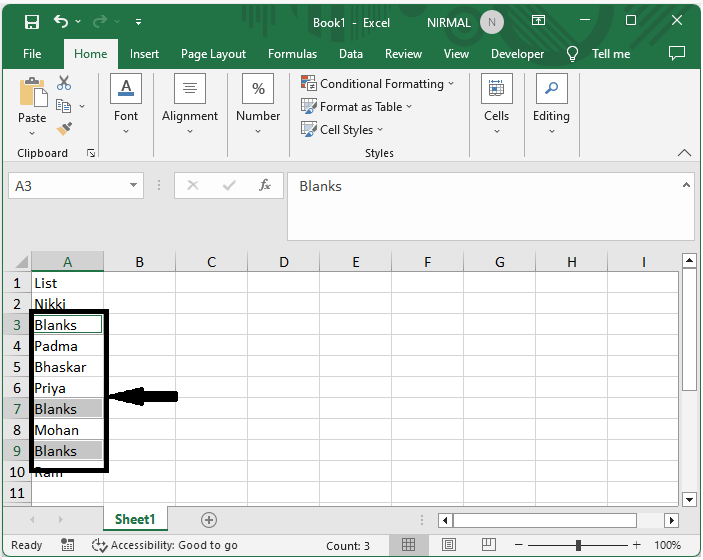Click Accessibility: Good to go status
The height and width of the screenshot is (560, 703).
[x=165, y=545]
